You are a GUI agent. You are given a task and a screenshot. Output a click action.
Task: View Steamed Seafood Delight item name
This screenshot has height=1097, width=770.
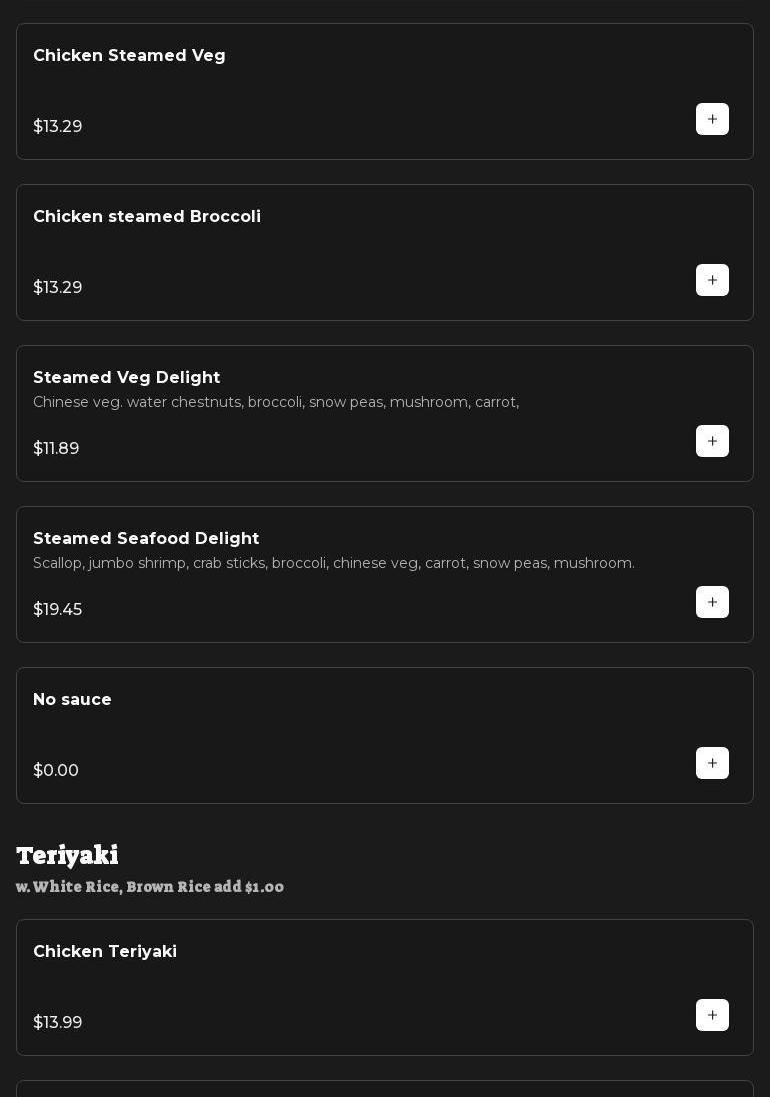[146, 539]
